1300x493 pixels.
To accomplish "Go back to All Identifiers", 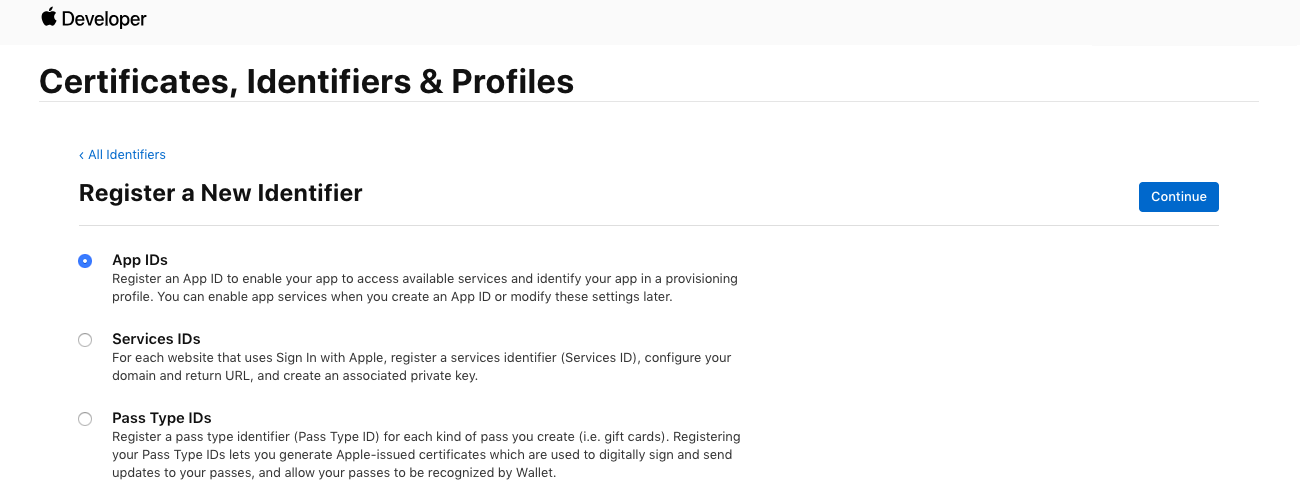I will 122,155.
